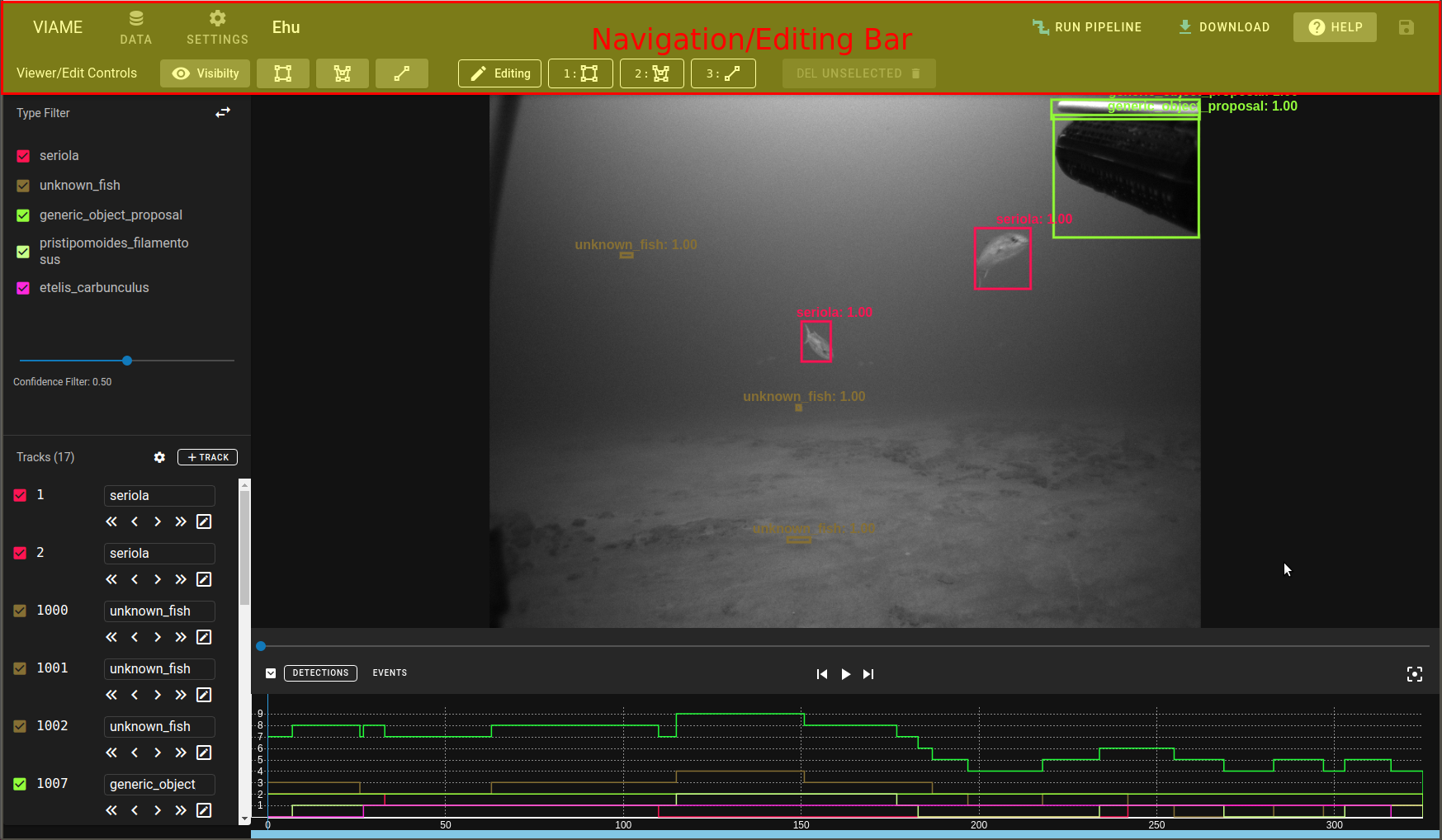The image size is (1442, 840).
Task: Jump to first frame of track 1
Action: 111,521
